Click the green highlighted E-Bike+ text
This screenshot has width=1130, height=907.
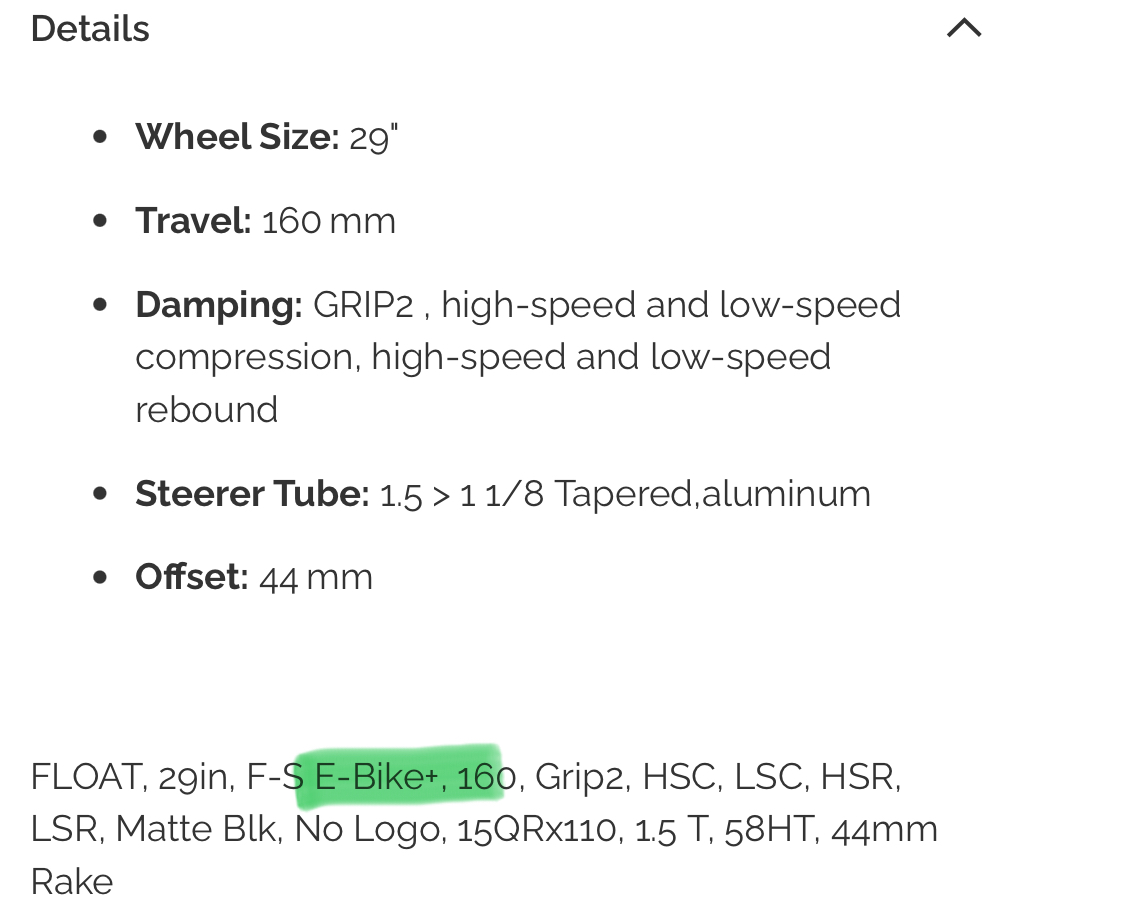point(380,776)
